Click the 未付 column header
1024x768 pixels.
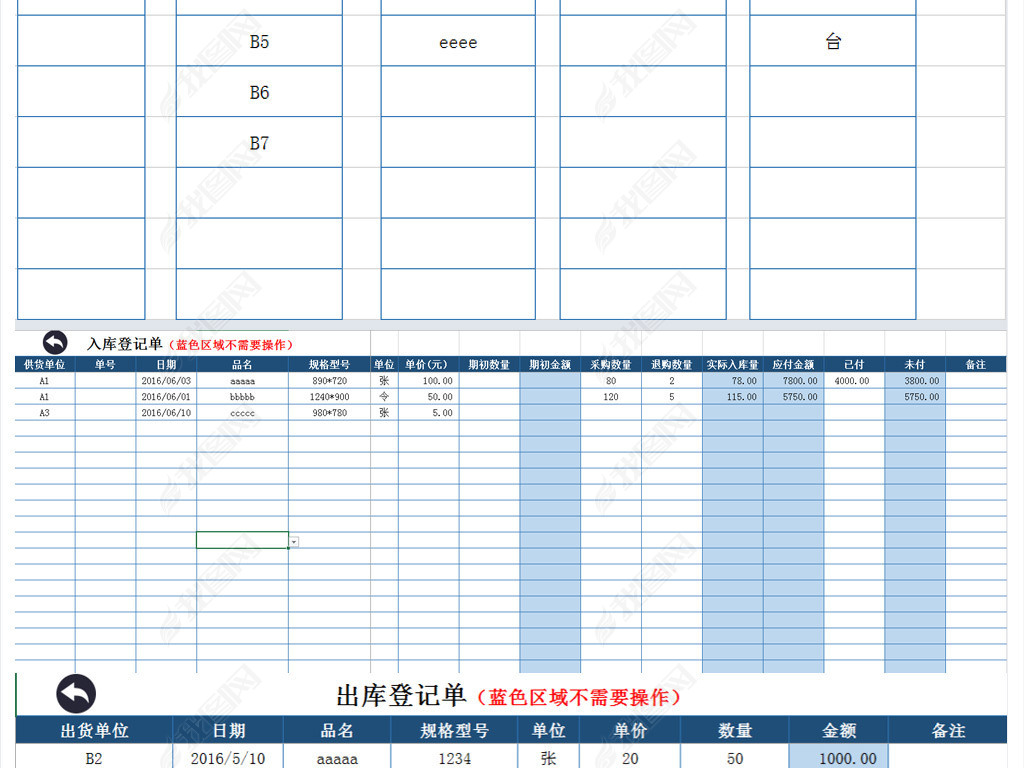point(914,365)
